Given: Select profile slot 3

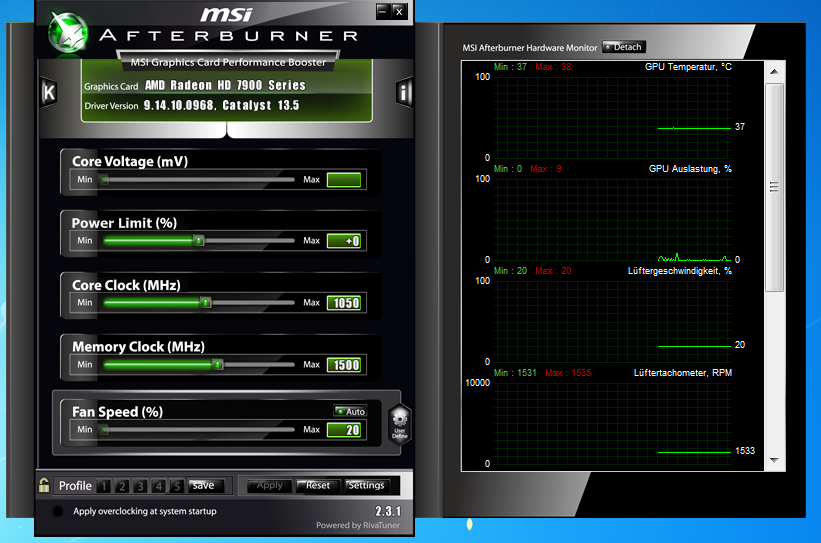Looking at the screenshot, I should (140, 486).
